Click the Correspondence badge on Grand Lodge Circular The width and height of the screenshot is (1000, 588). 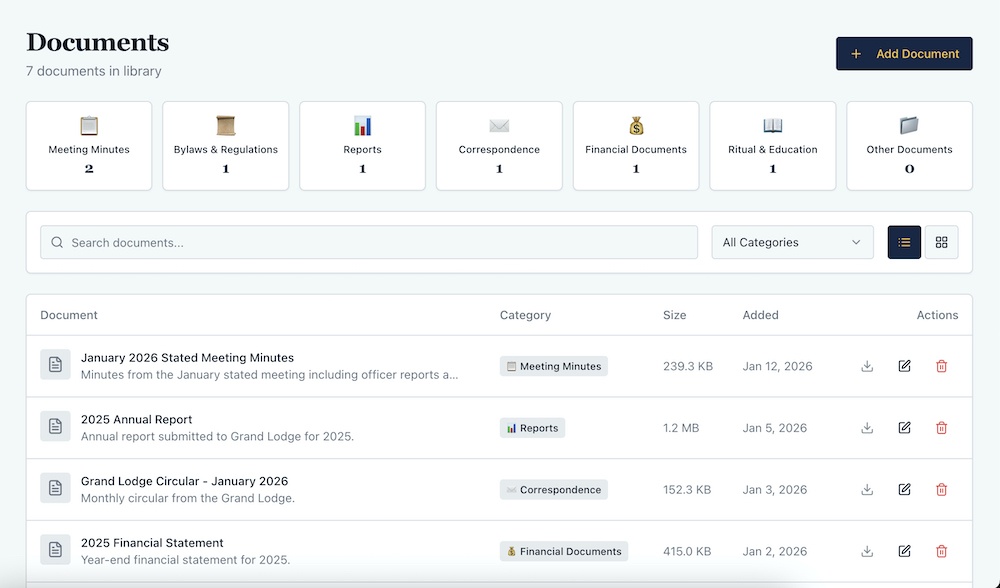click(553, 490)
